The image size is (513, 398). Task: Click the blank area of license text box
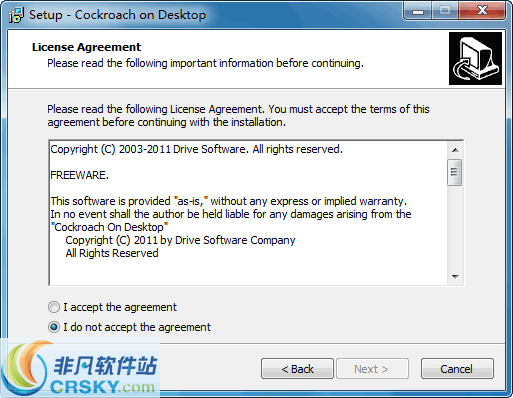[248, 272]
